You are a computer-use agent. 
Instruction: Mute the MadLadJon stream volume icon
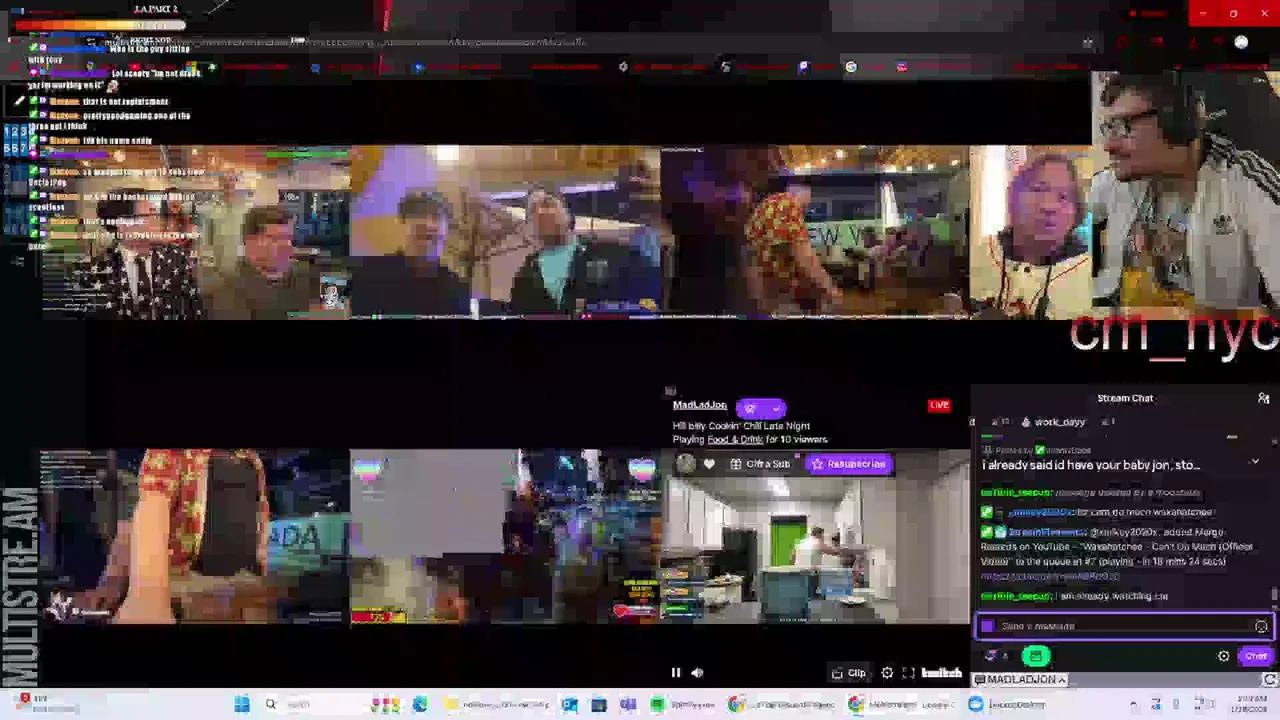click(697, 673)
